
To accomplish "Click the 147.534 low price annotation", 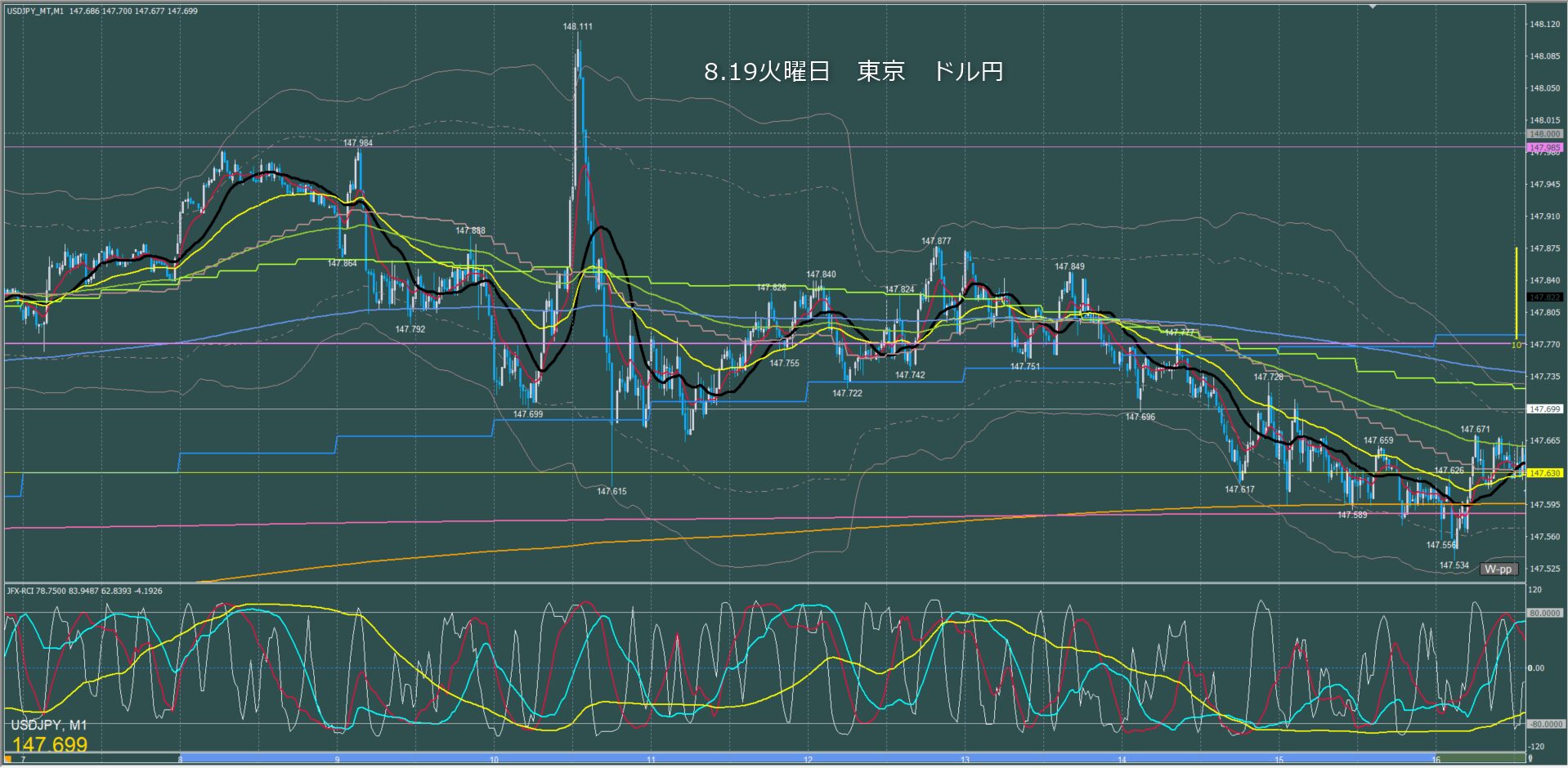I will (1454, 565).
